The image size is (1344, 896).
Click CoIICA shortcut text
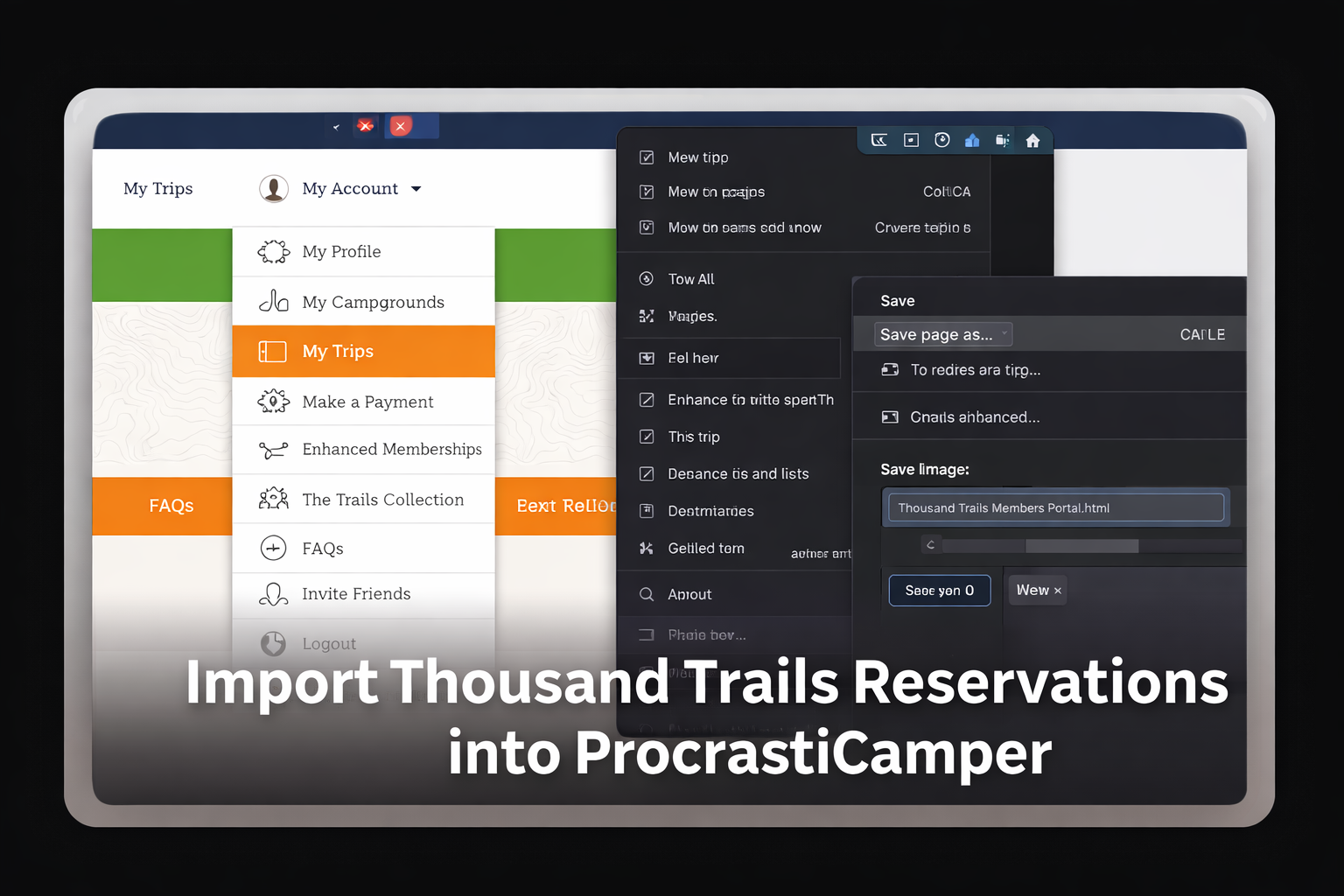[x=947, y=192]
